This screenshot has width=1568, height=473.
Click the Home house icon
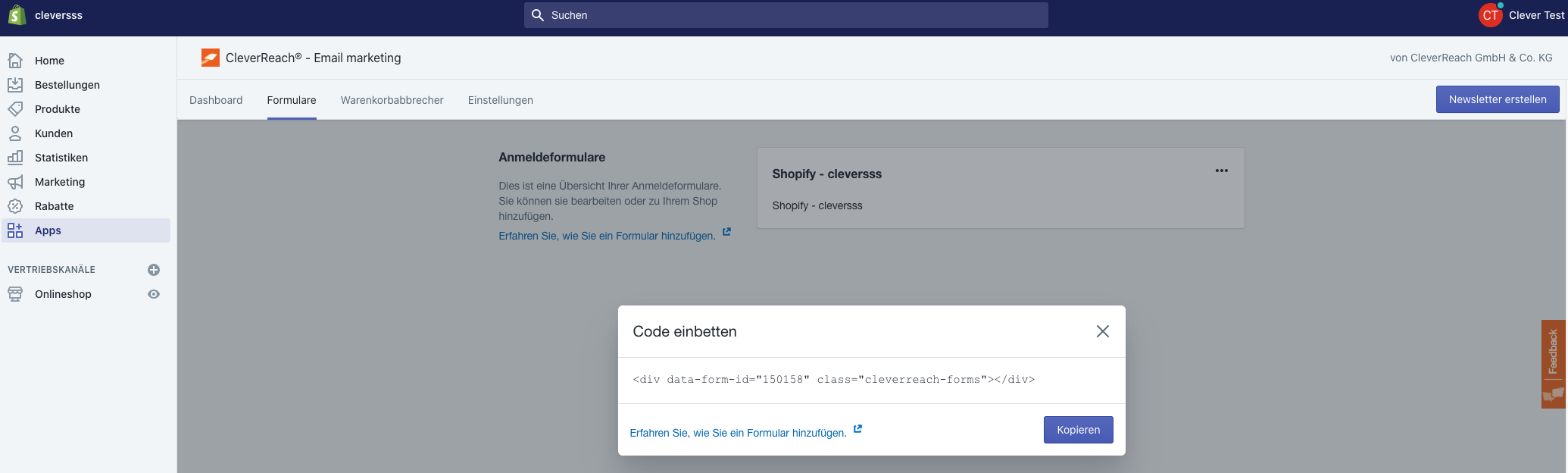point(15,61)
